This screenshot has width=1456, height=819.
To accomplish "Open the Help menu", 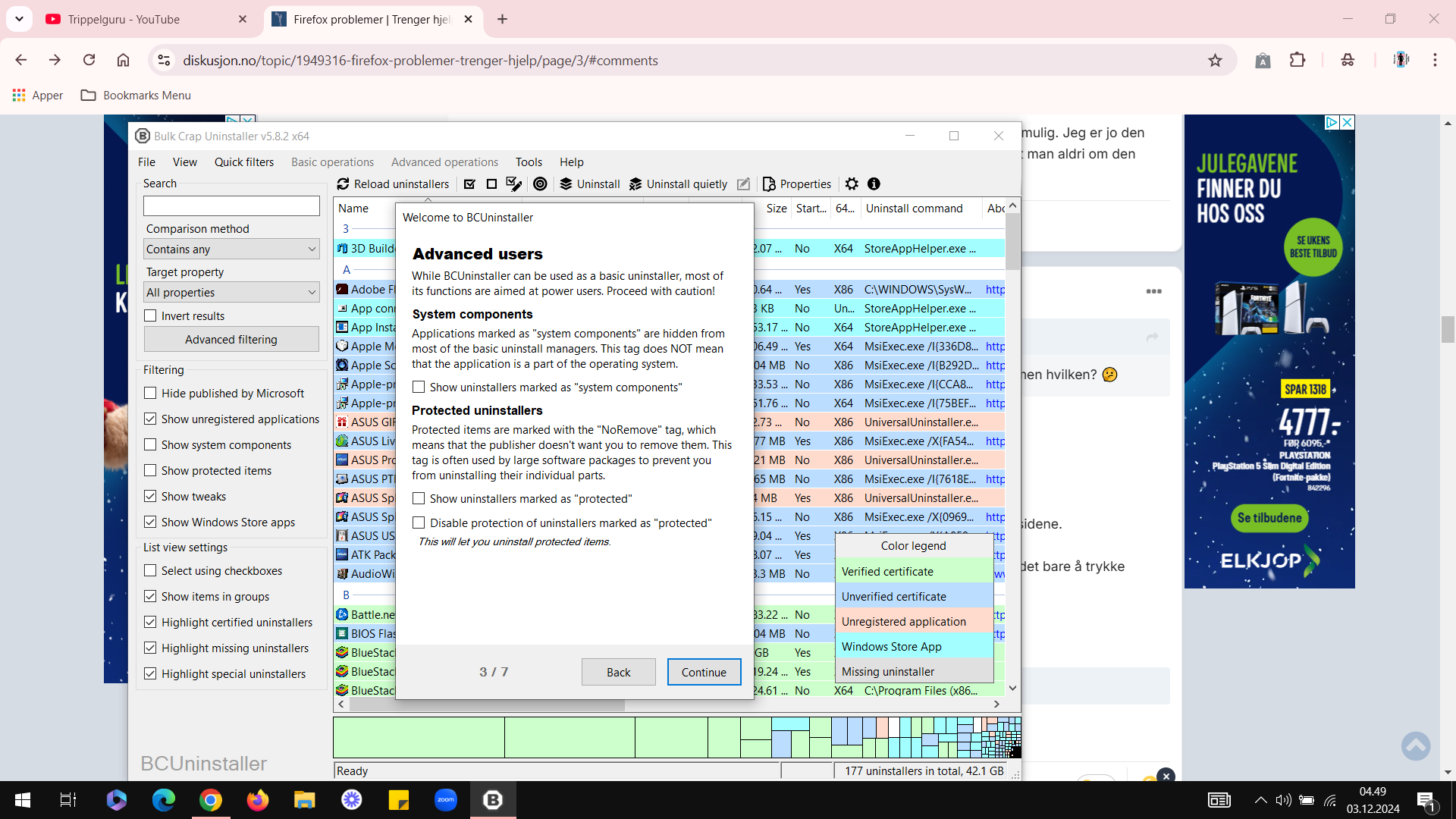I will pyautogui.click(x=572, y=162).
